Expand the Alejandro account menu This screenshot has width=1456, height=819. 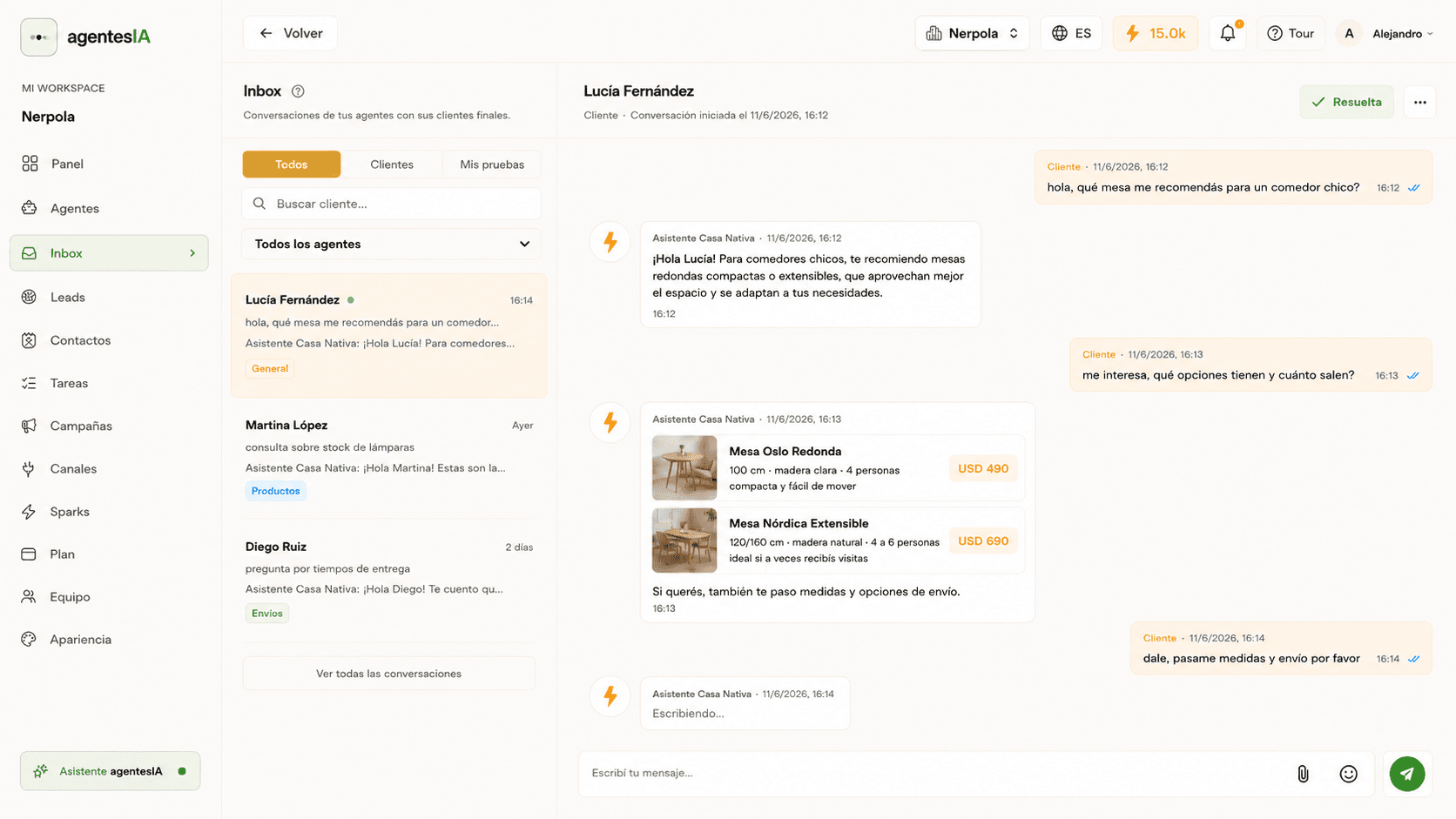(x=1402, y=33)
